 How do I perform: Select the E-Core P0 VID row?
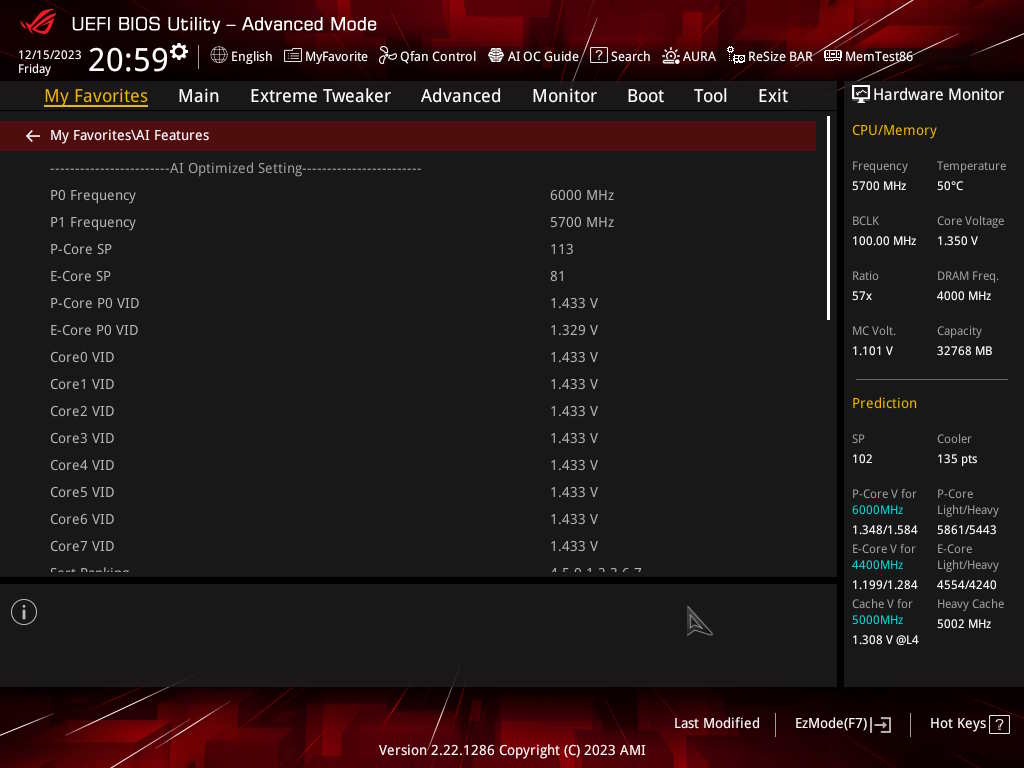coord(408,330)
